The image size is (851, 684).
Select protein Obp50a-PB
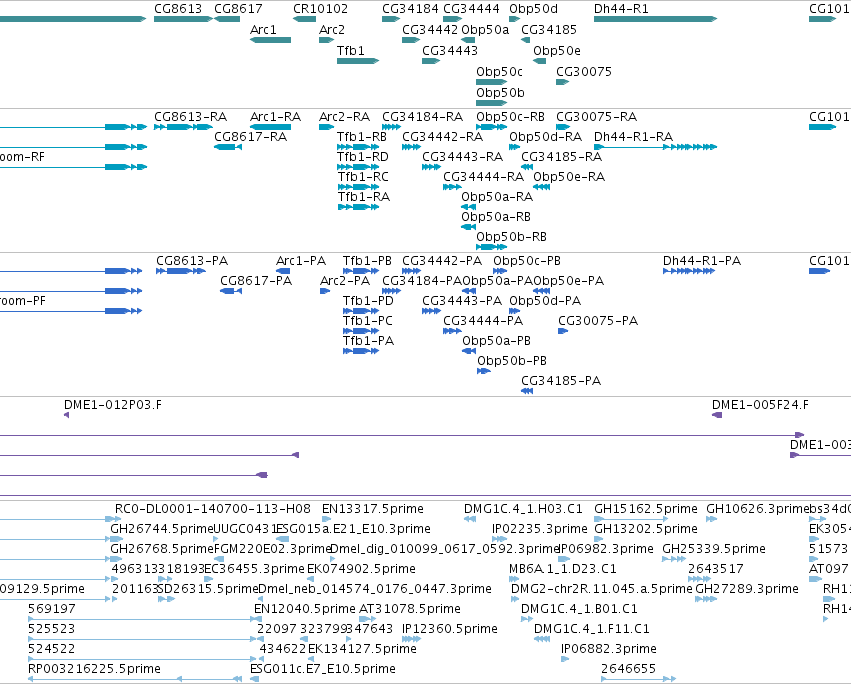497,341
